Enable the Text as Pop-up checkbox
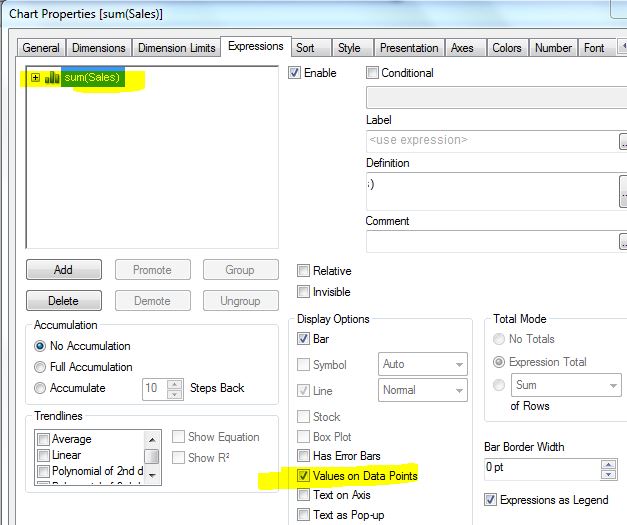 click(303, 515)
